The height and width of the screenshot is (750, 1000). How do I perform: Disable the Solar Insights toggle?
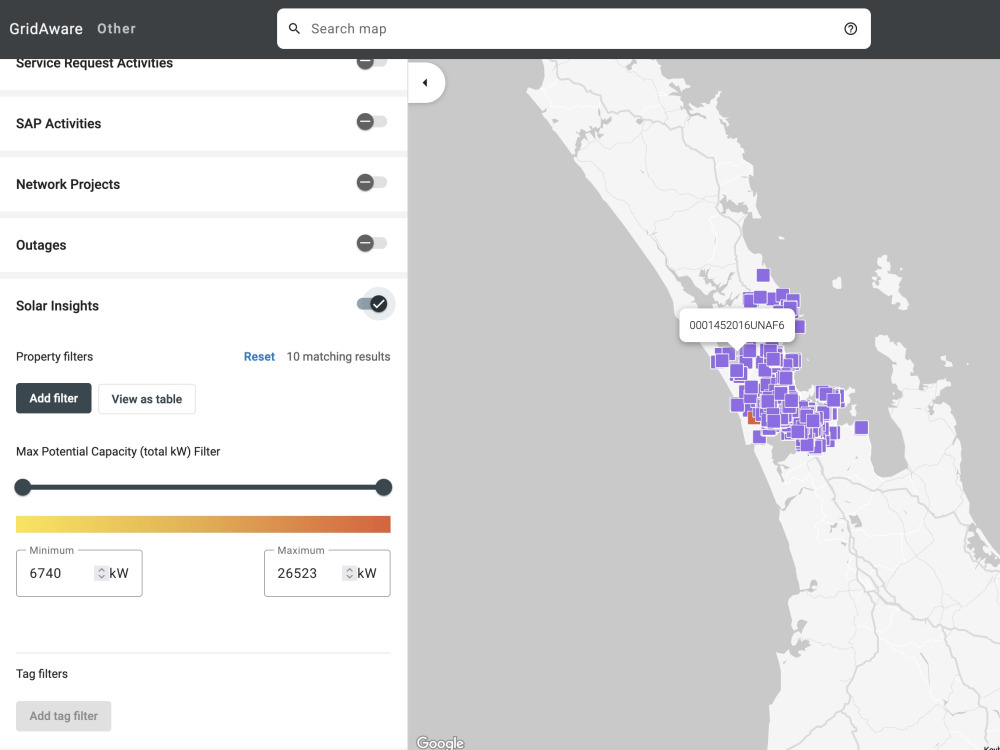point(372,304)
